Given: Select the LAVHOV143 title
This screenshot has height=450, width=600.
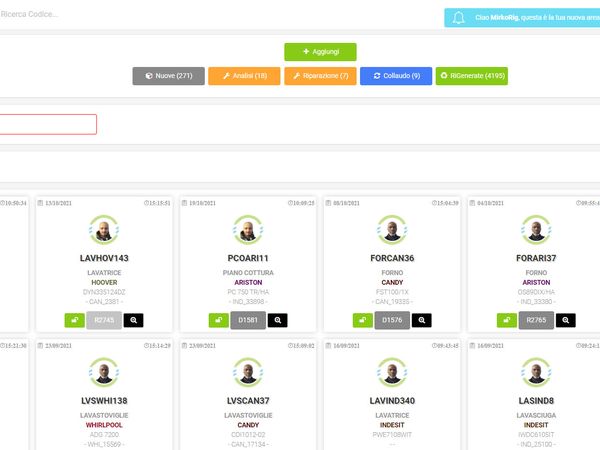Looking at the screenshot, I should 104,258.
